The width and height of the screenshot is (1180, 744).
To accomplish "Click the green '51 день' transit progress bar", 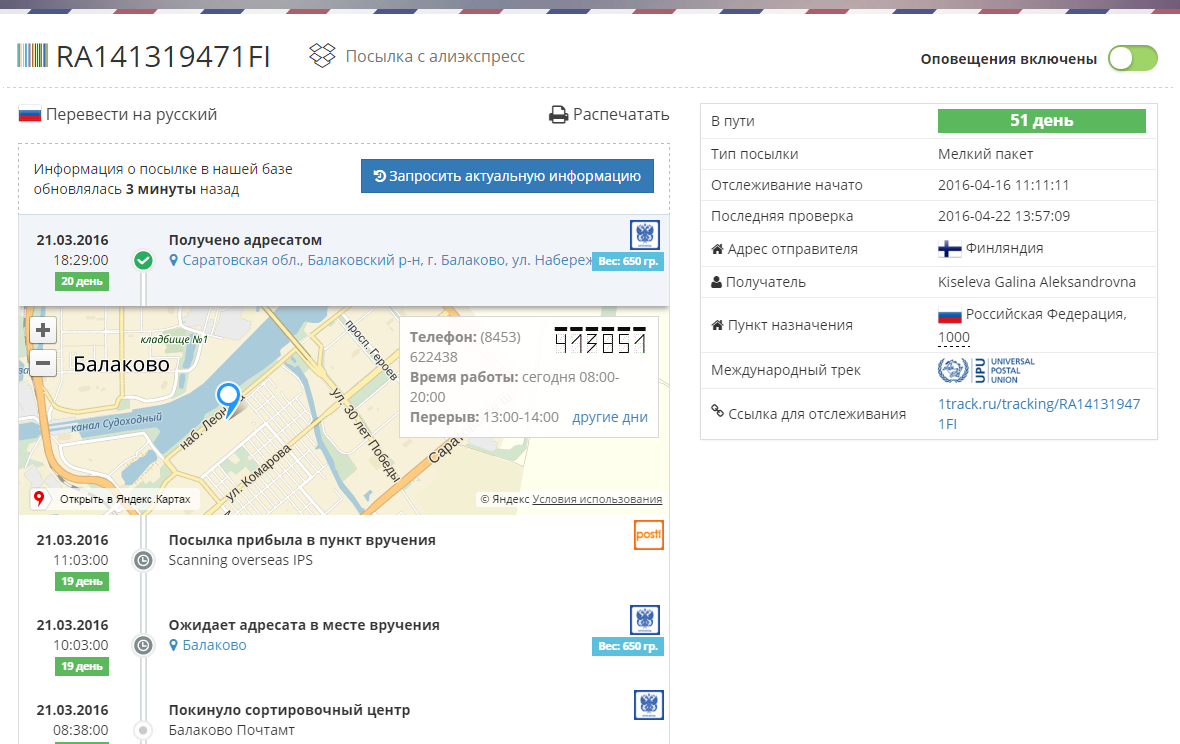I will [1042, 120].
